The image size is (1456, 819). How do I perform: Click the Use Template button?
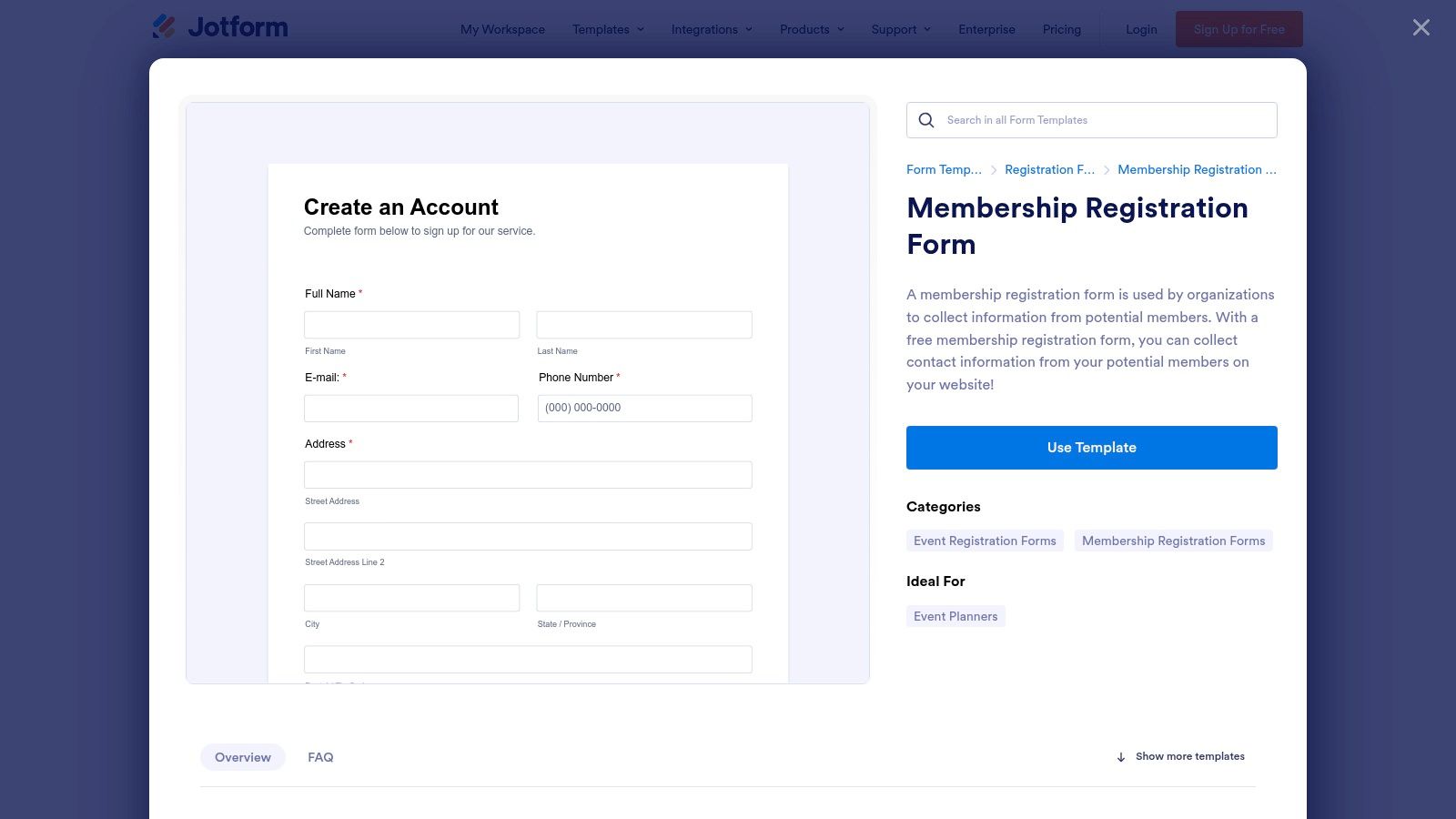coord(1091,447)
